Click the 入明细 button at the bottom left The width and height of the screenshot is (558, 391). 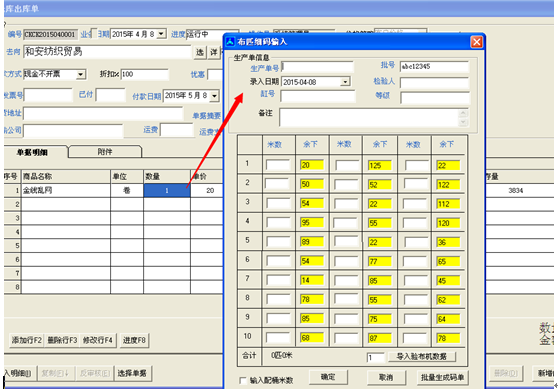pyautogui.click(x=19, y=373)
